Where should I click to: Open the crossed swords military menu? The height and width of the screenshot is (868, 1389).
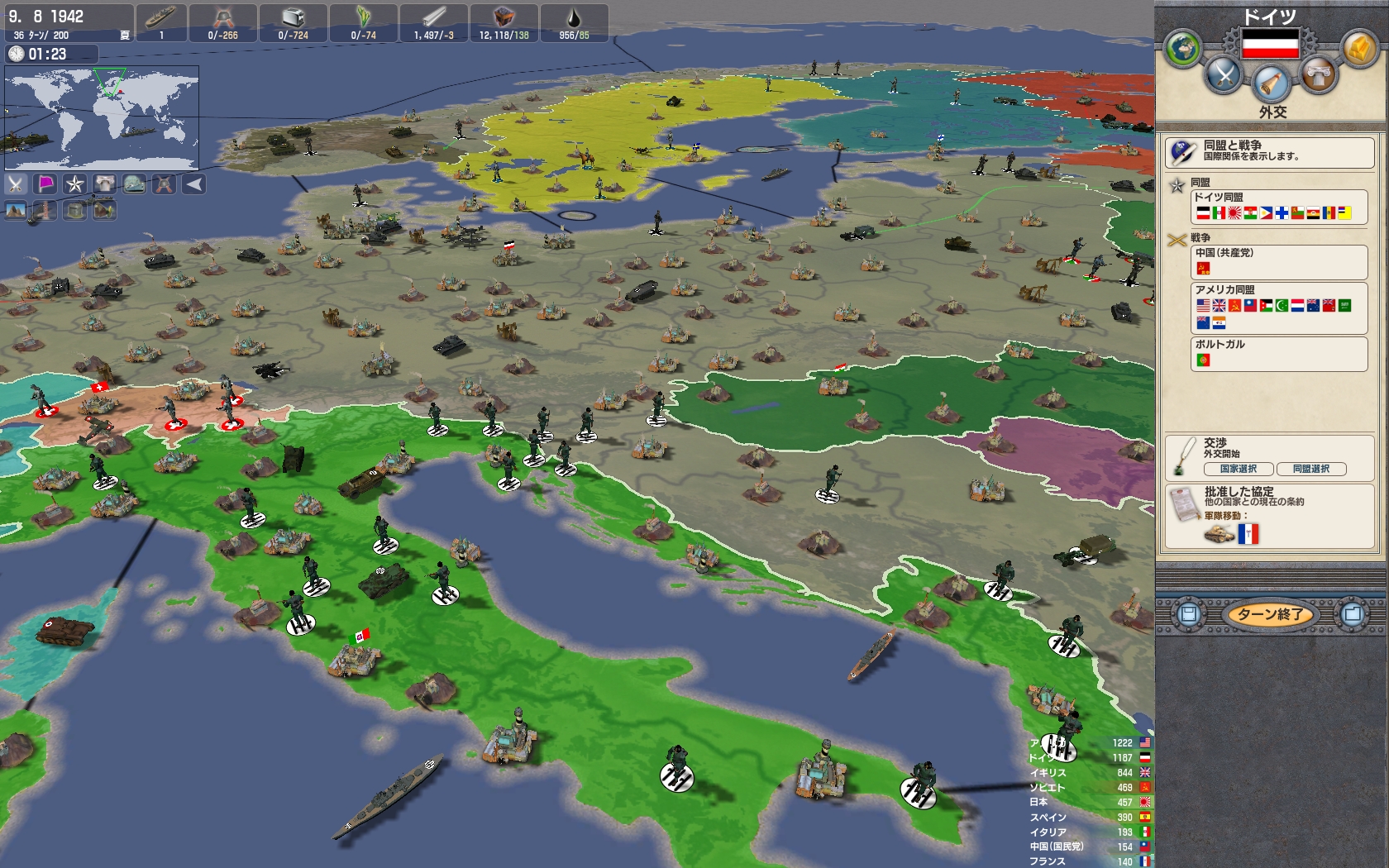(x=1224, y=75)
